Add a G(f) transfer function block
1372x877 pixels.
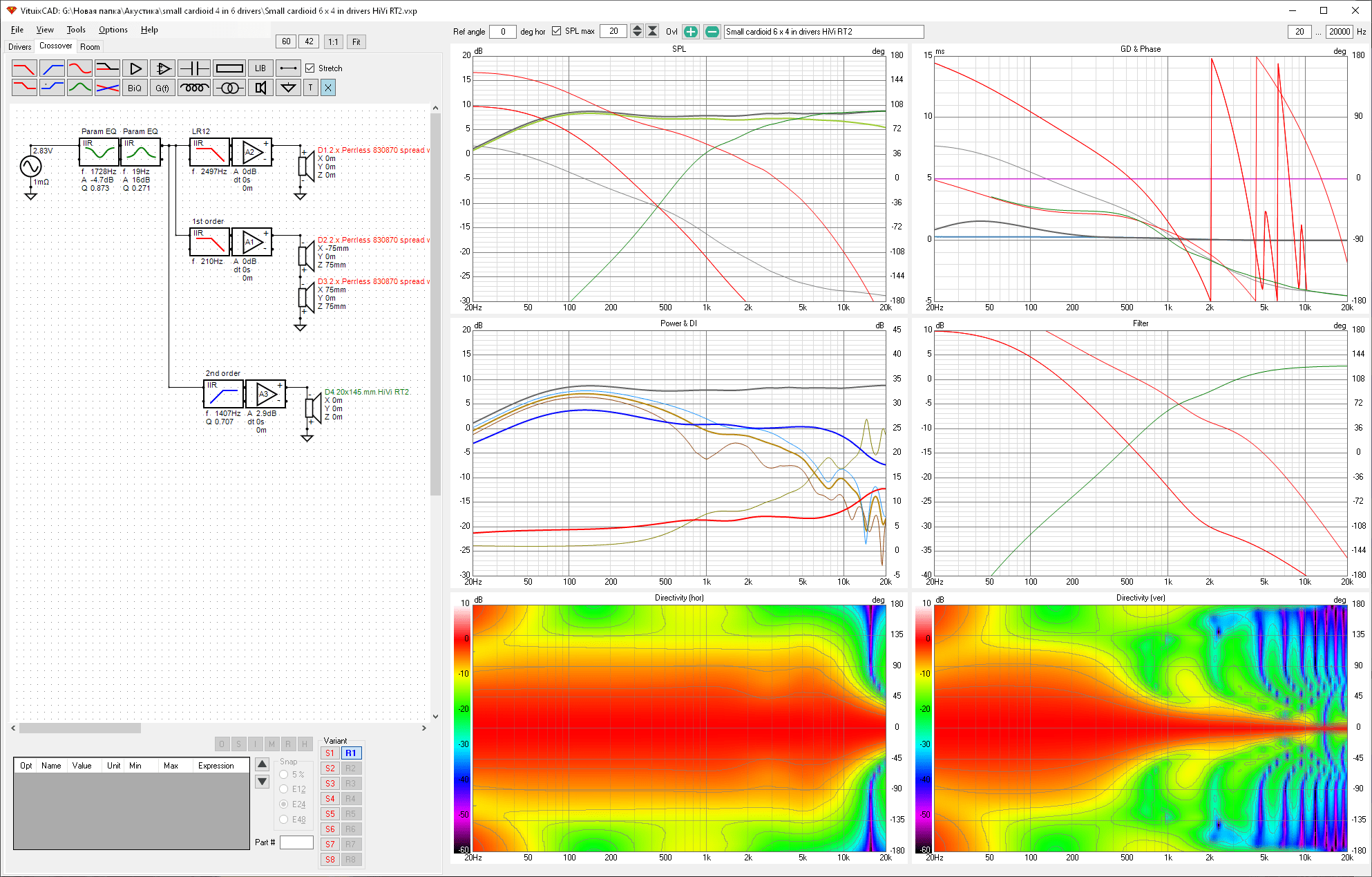tap(162, 88)
